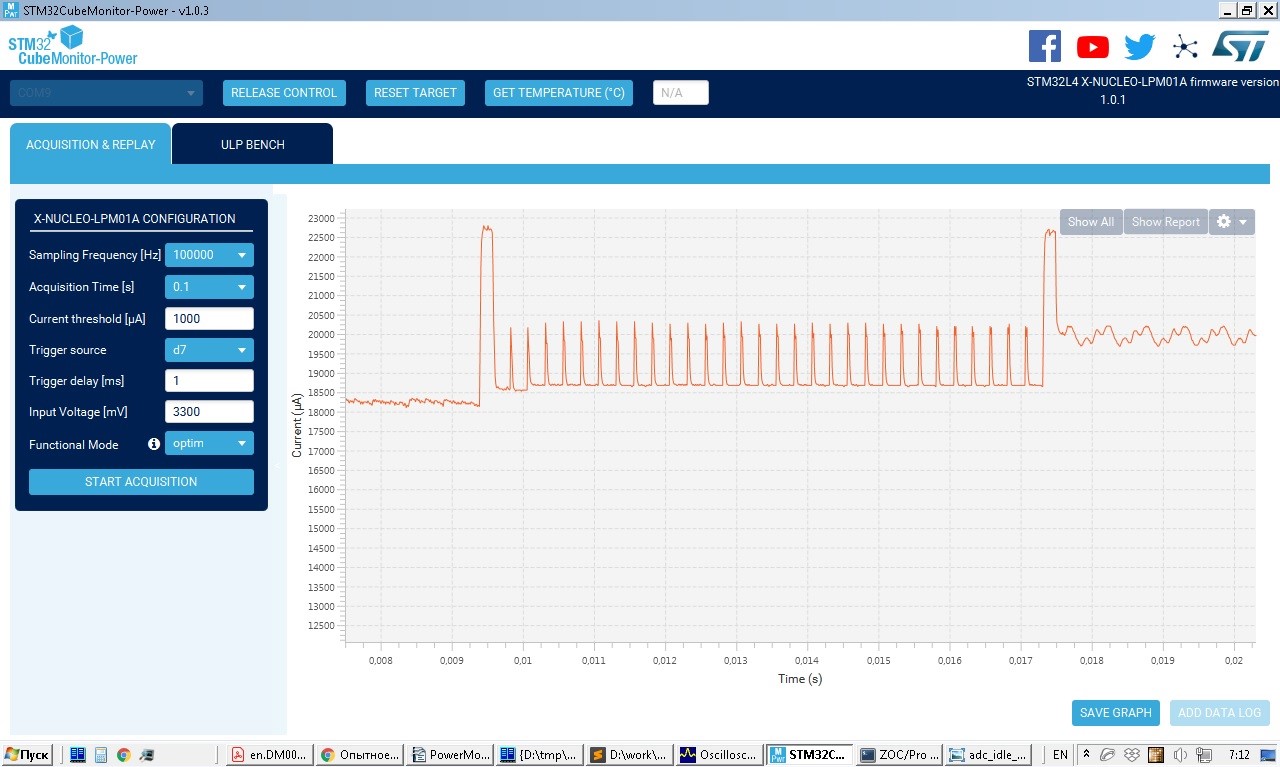The height and width of the screenshot is (767, 1280).
Task: Click the volume tray icon
Action: click(1180, 755)
